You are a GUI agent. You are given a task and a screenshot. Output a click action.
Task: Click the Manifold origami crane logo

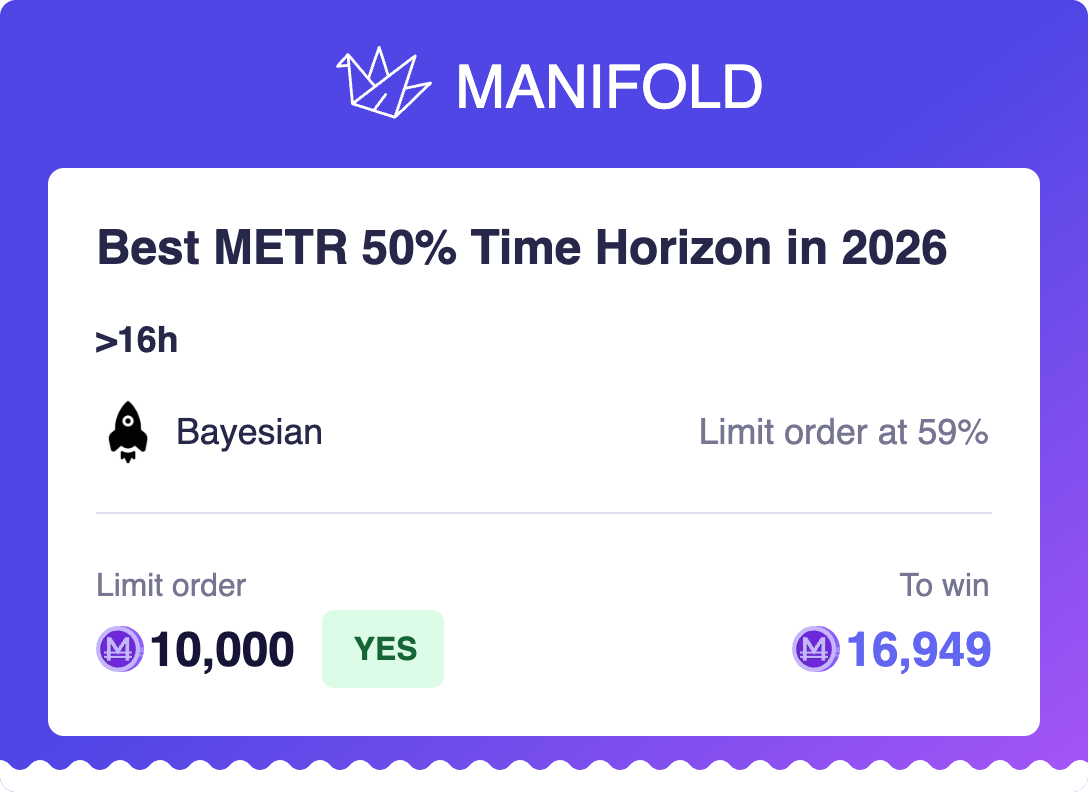click(383, 83)
